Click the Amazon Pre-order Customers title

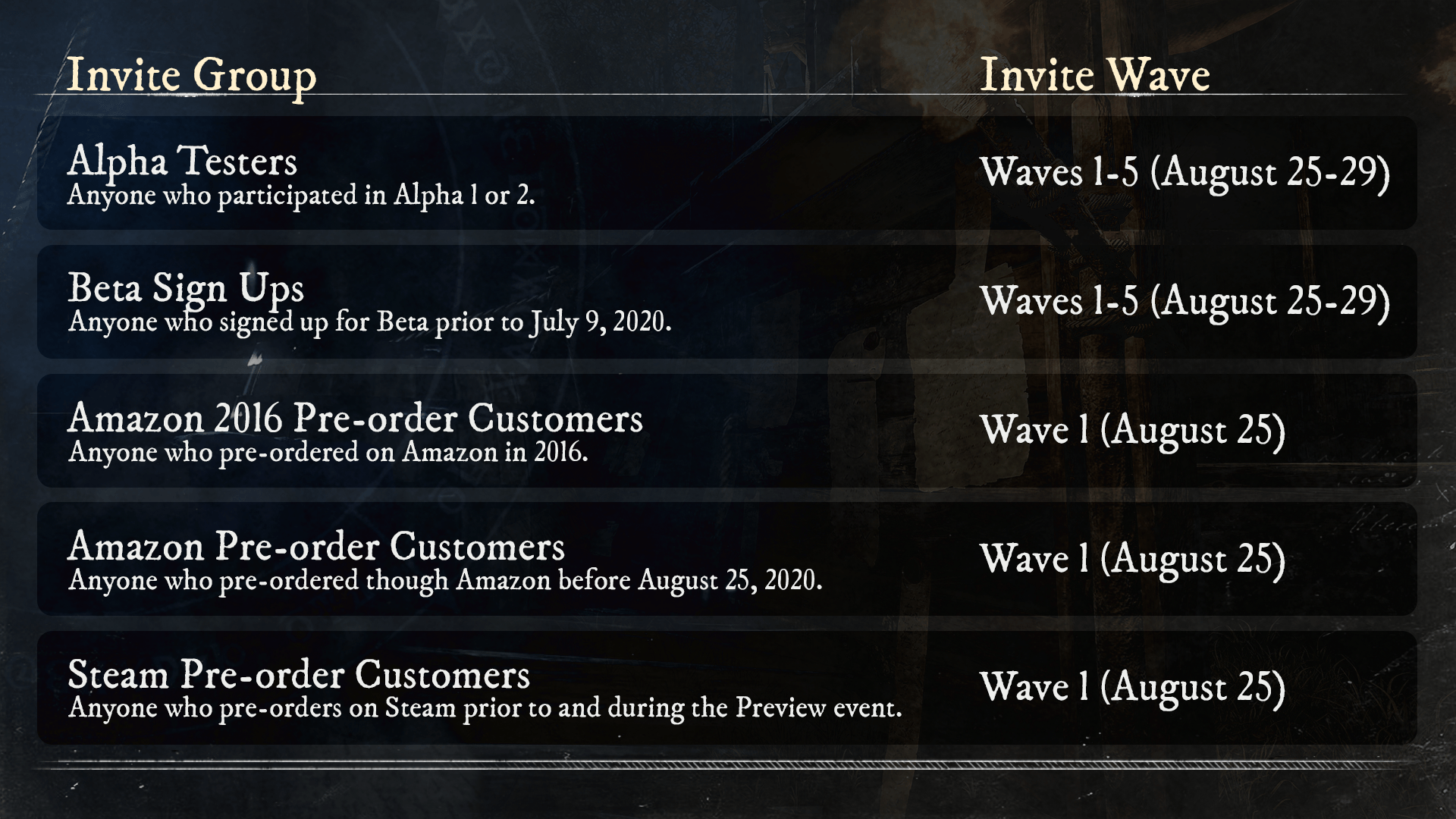click(316, 546)
